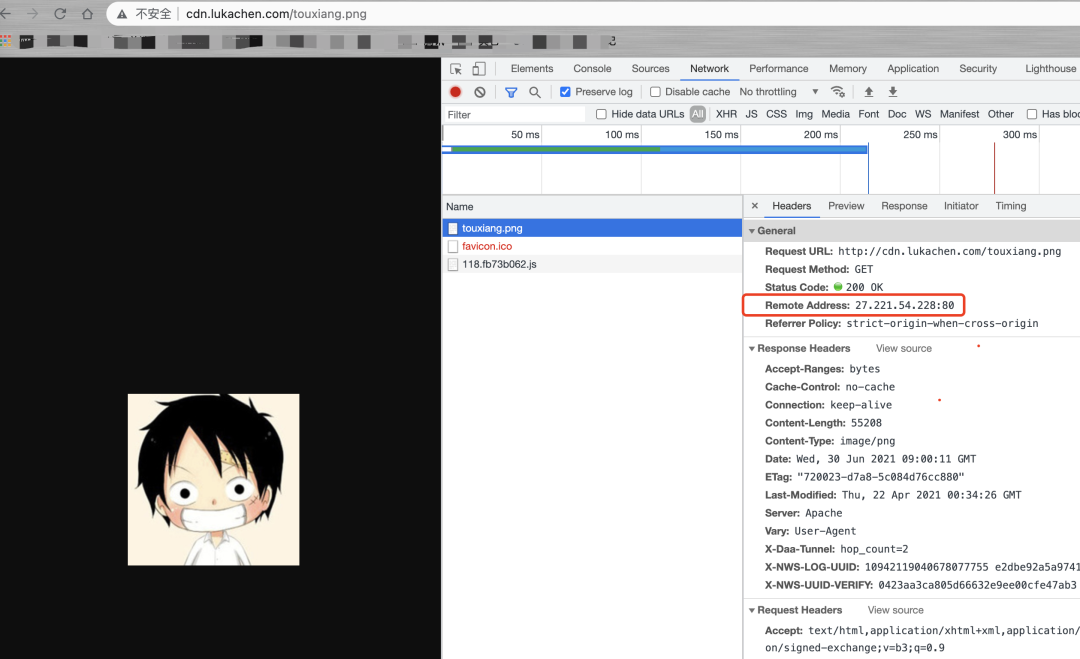Click View source for Request Headers
1080x659 pixels.
[895, 610]
